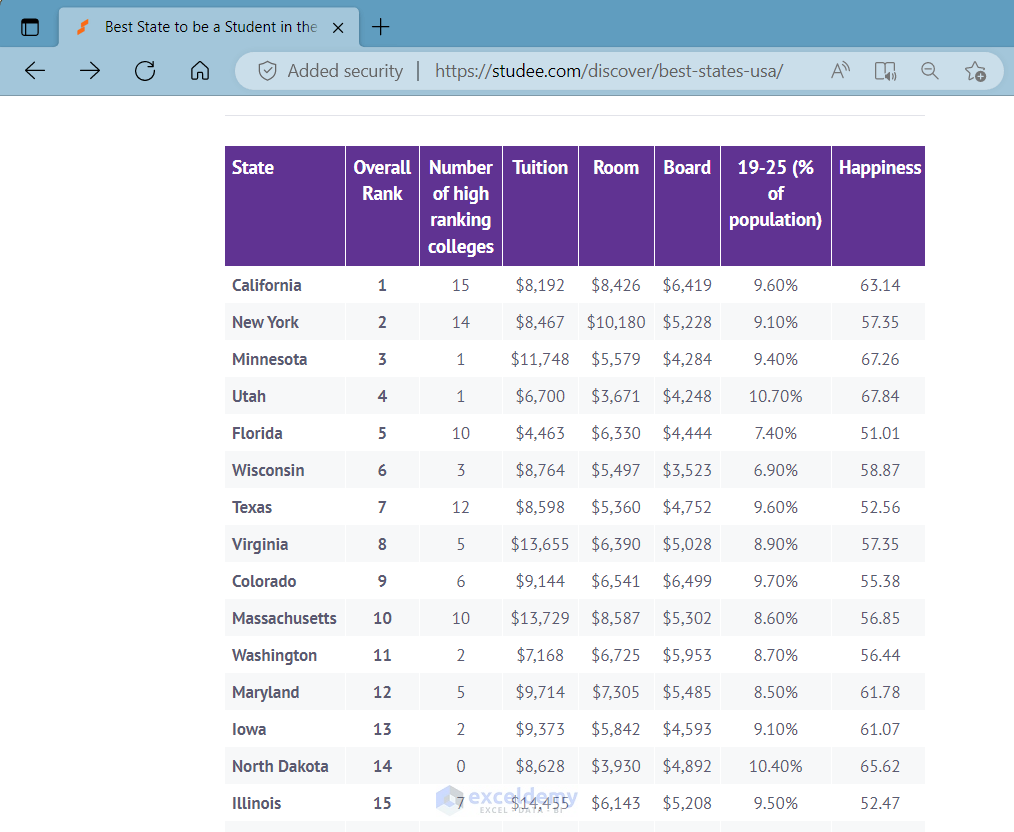Click the Added security shield icon
The image size is (1014, 832).
click(267, 71)
